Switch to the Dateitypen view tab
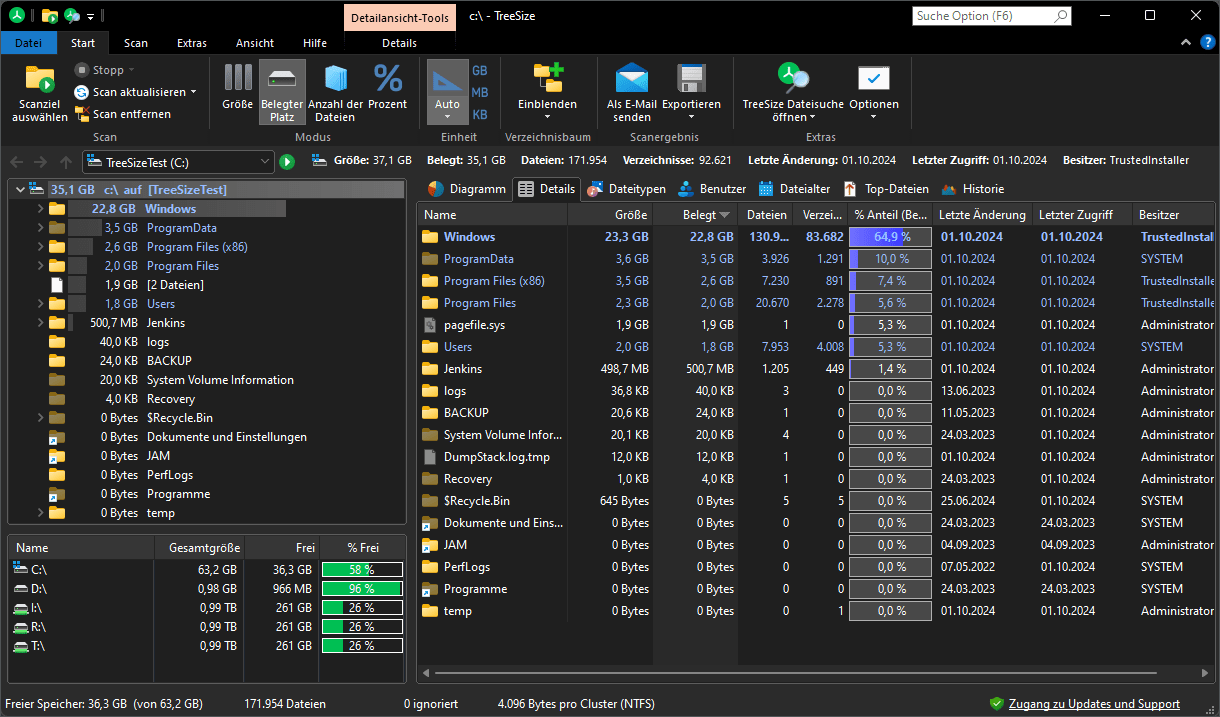 pos(627,189)
